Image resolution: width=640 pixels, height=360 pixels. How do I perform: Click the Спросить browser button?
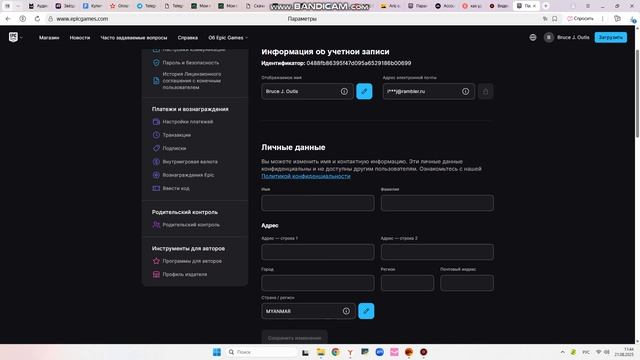(580, 19)
